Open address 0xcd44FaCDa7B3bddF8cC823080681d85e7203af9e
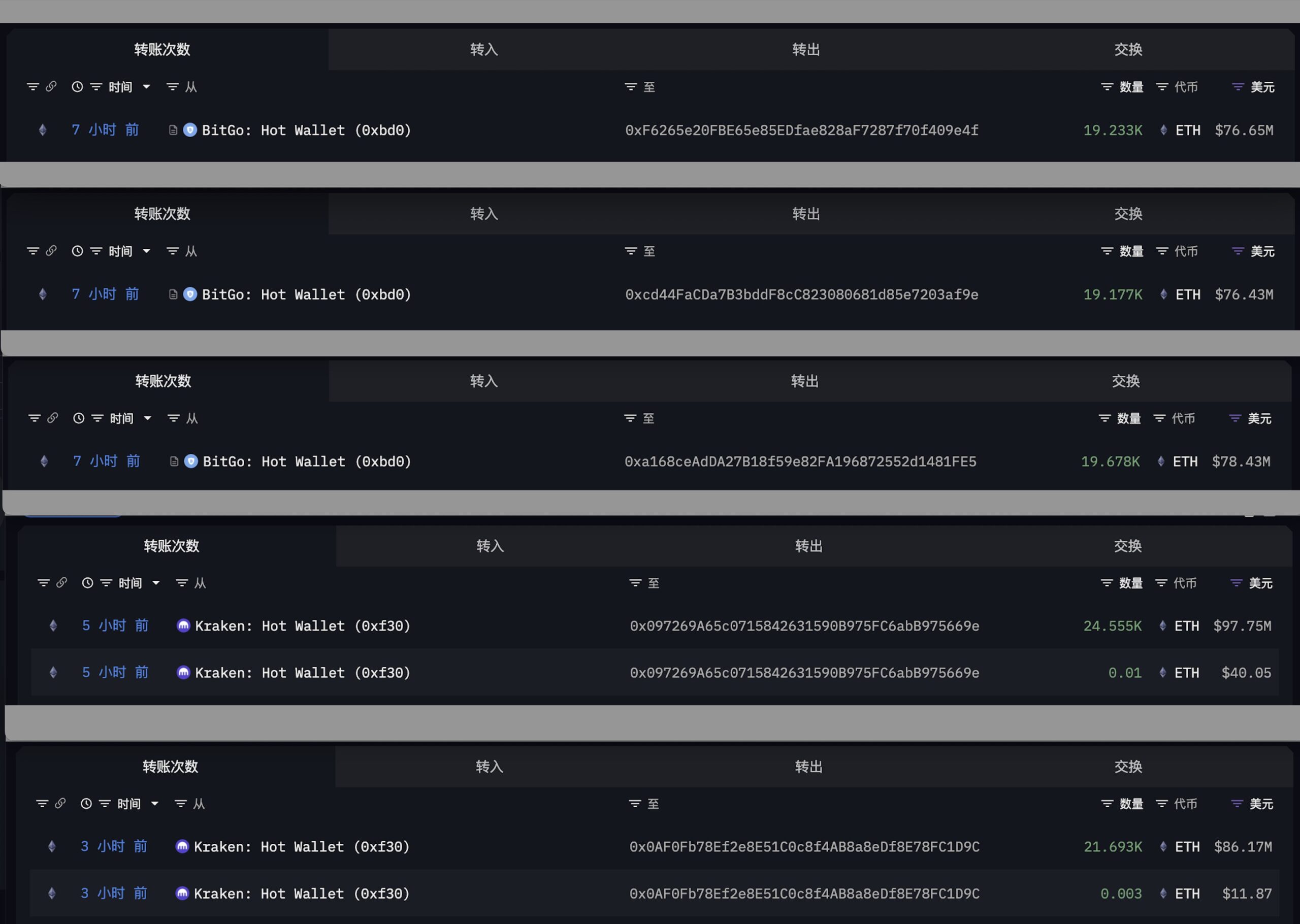The height and width of the screenshot is (924, 1300). 802,295
